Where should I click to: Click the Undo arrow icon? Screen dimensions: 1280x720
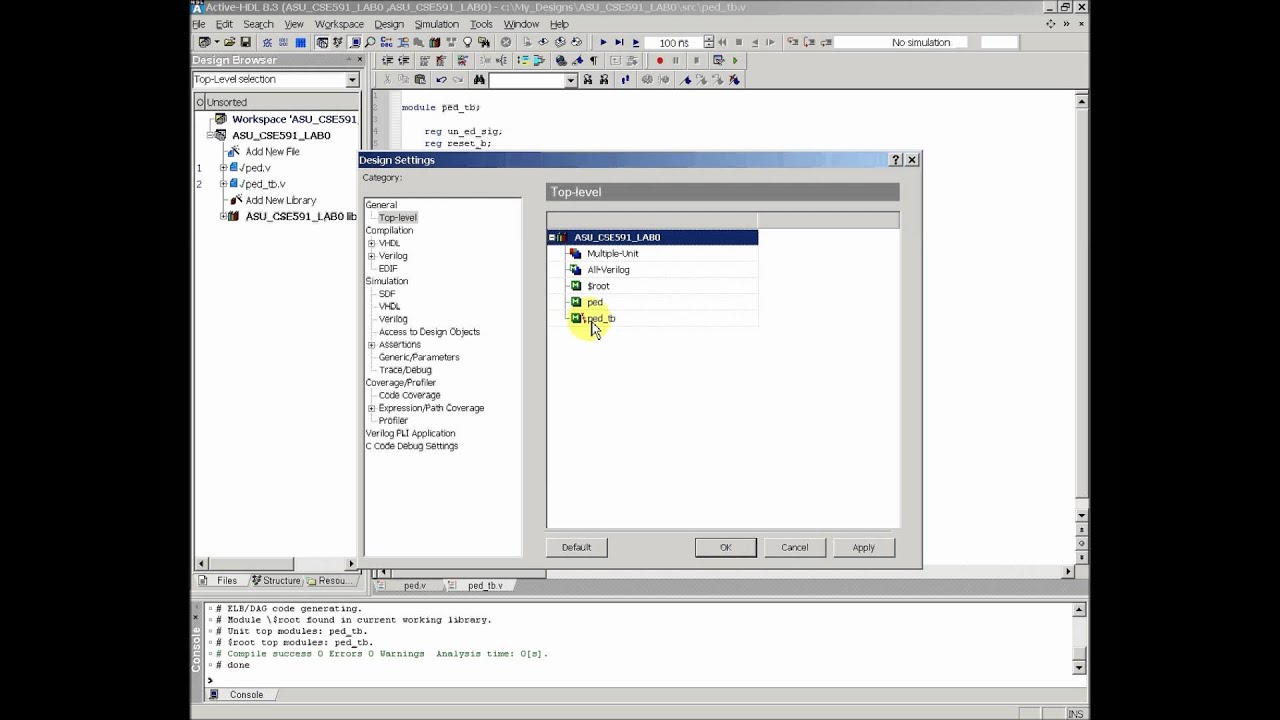(x=441, y=79)
